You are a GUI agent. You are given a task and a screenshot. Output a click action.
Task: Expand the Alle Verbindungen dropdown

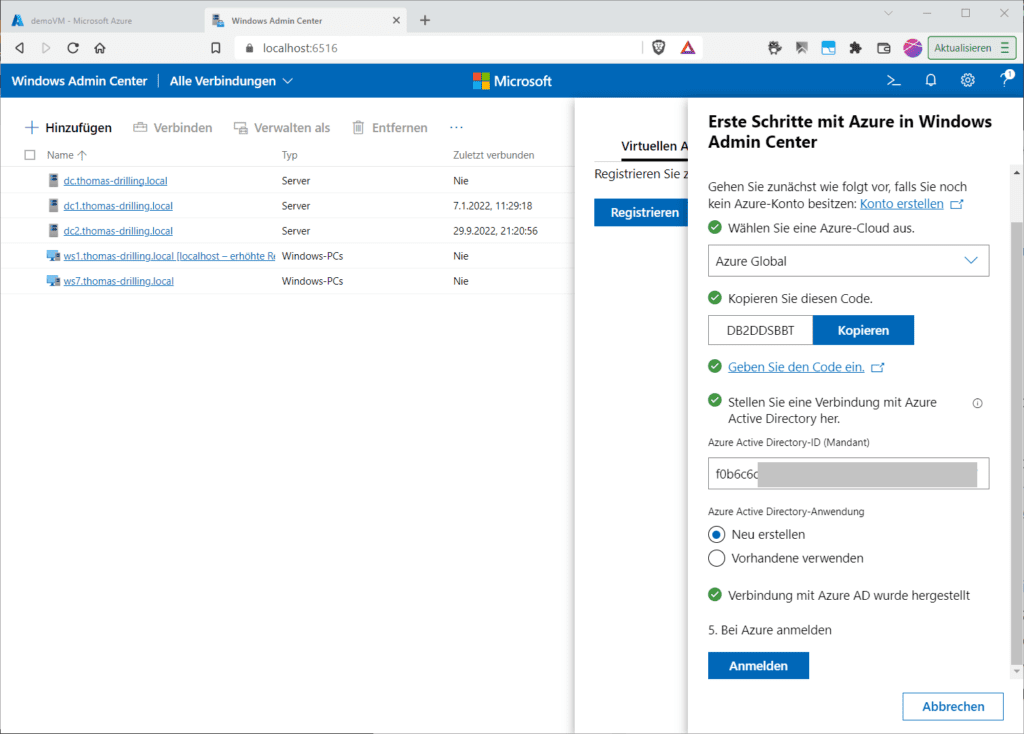pos(231,81)
